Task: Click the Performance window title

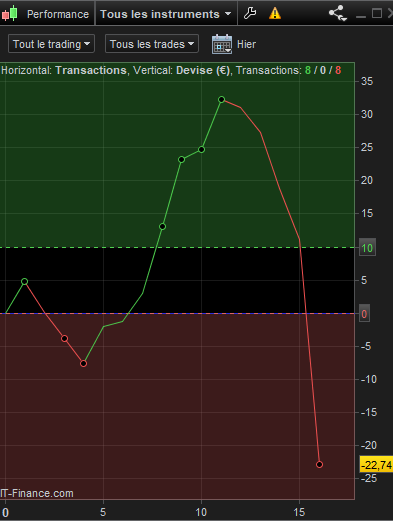Action: (x=58, y=14)
